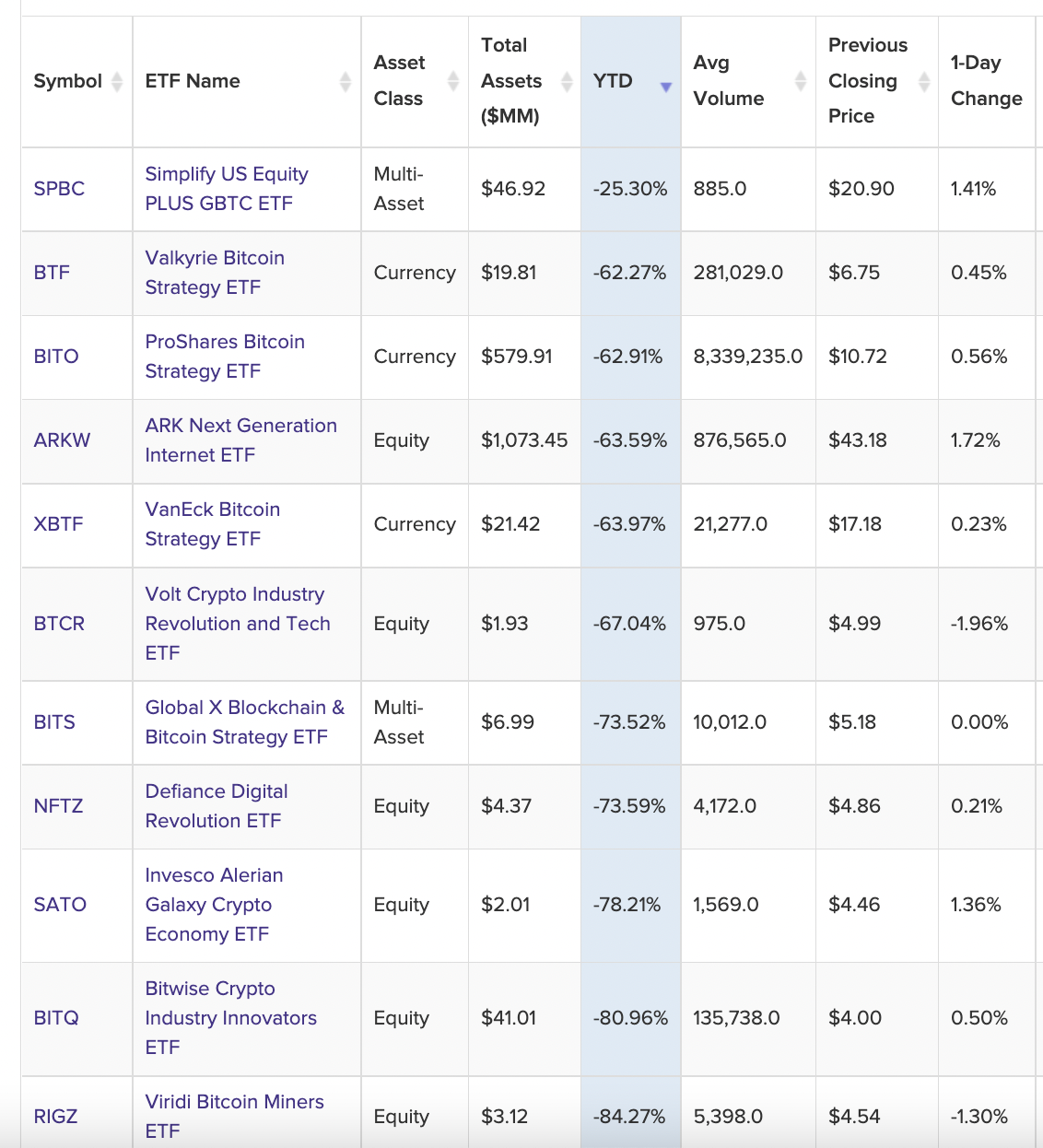Screen dimensions: 1043x1148
Task: Toggle YTD descending sort arrow
Action: point(665,87)
